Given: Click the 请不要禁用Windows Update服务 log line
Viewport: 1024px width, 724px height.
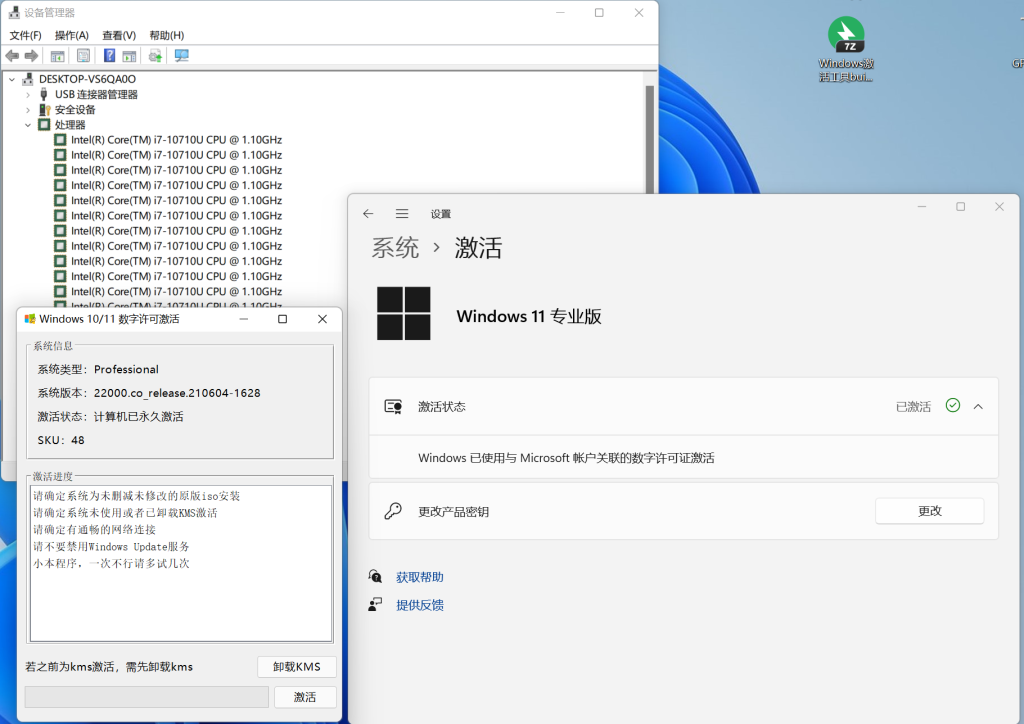Looking at the screenshot, I should pos(111,546).
